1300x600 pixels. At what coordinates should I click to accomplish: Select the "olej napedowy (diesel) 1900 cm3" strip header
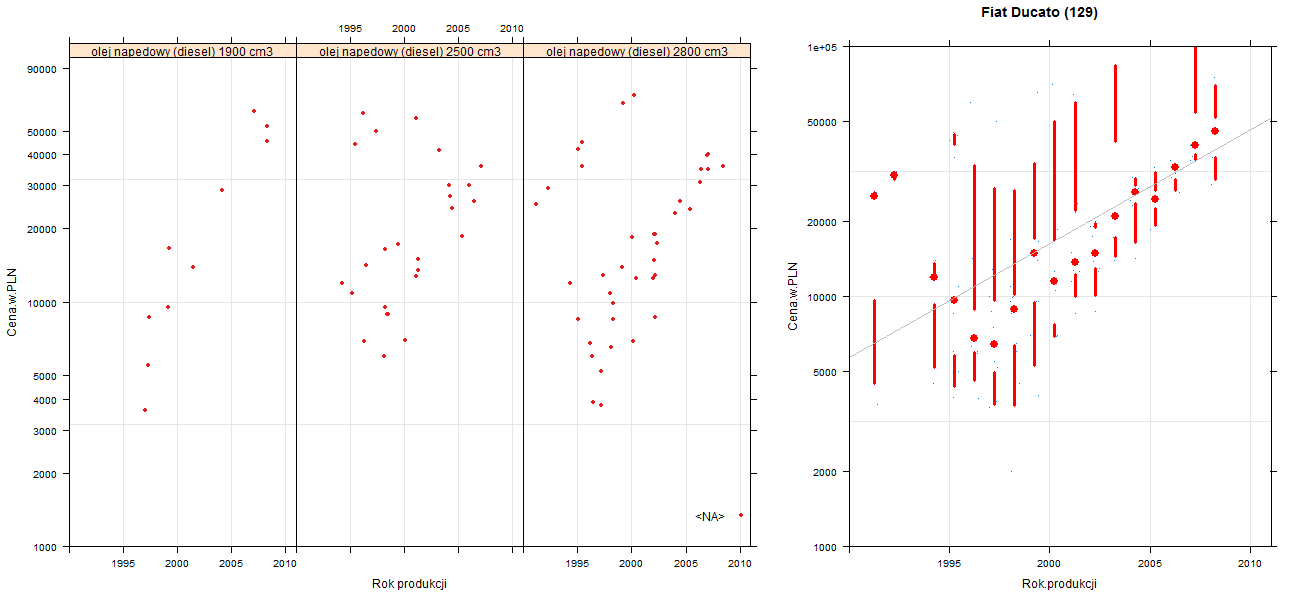(183, 51)
